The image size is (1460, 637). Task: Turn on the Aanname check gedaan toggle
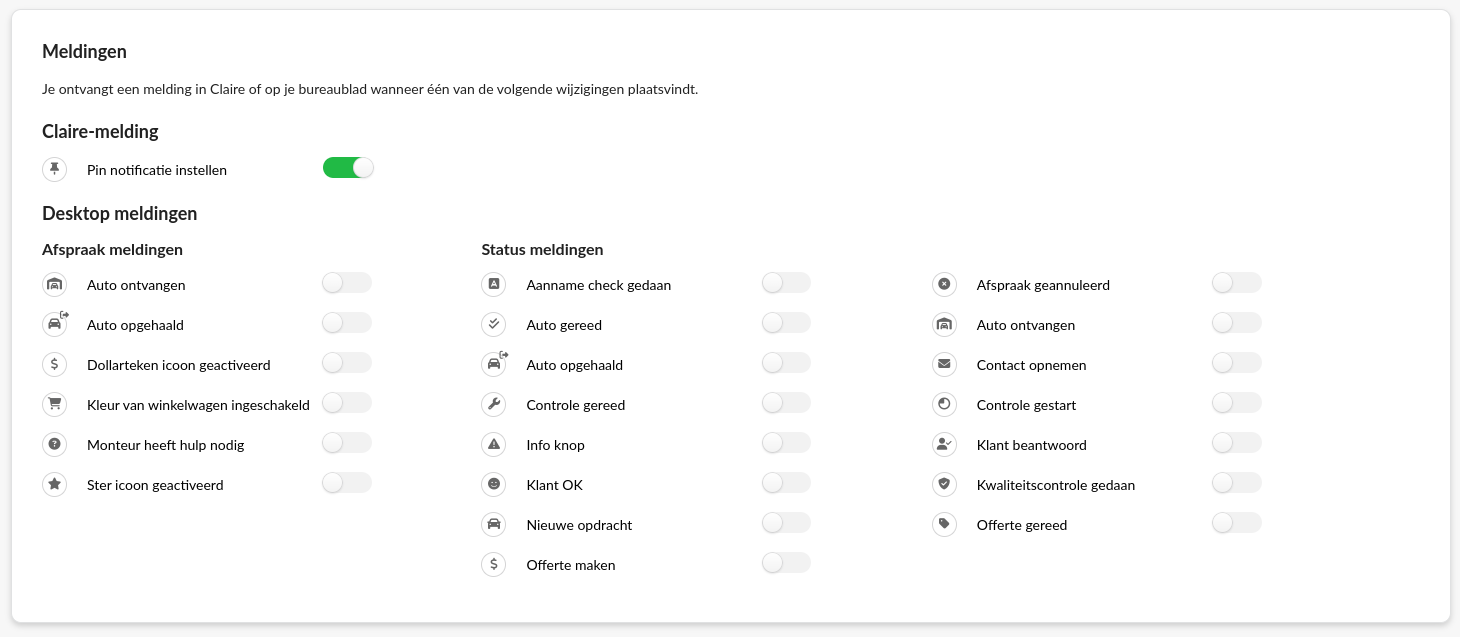tap(786, 283)
